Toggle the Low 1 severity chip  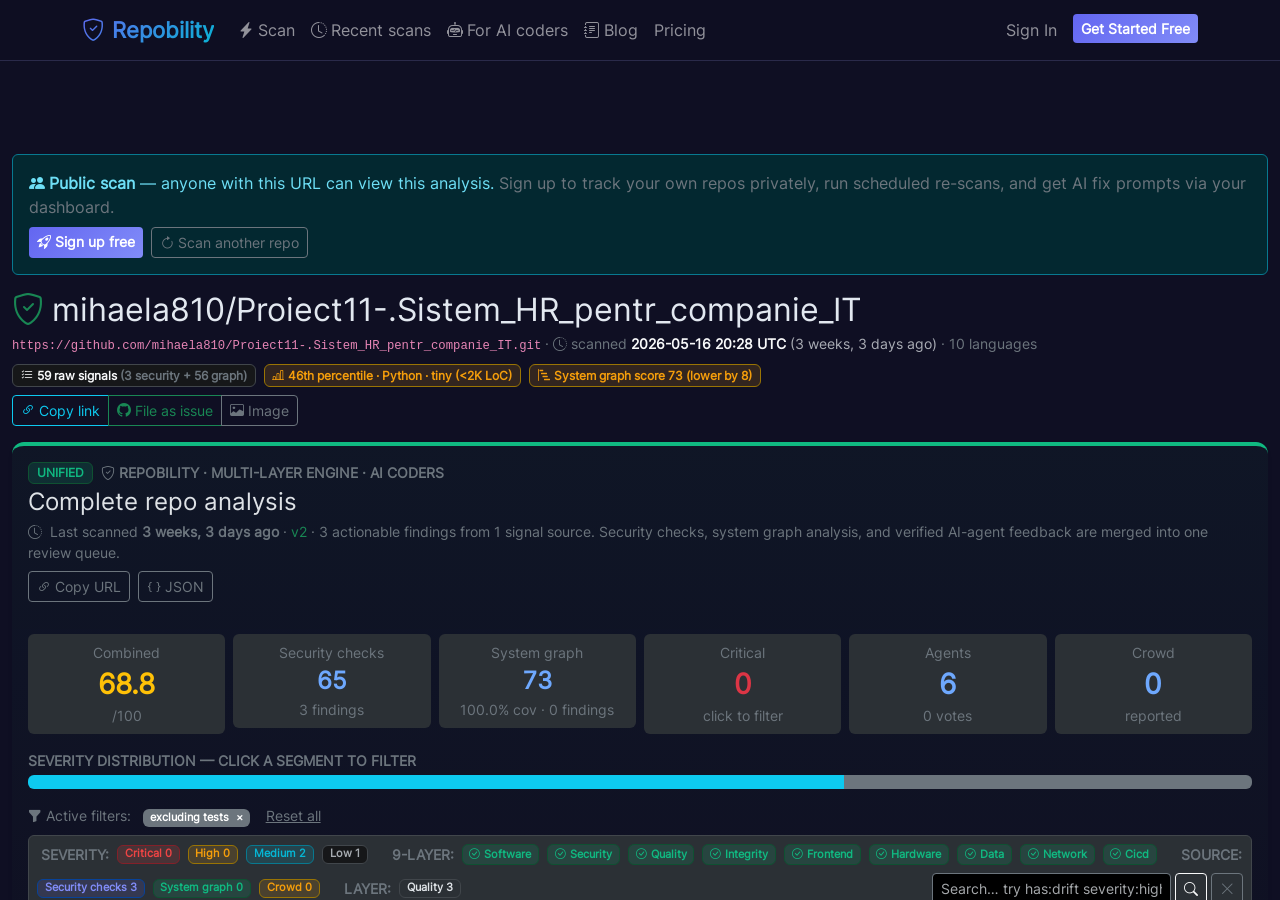click(345, 854)
